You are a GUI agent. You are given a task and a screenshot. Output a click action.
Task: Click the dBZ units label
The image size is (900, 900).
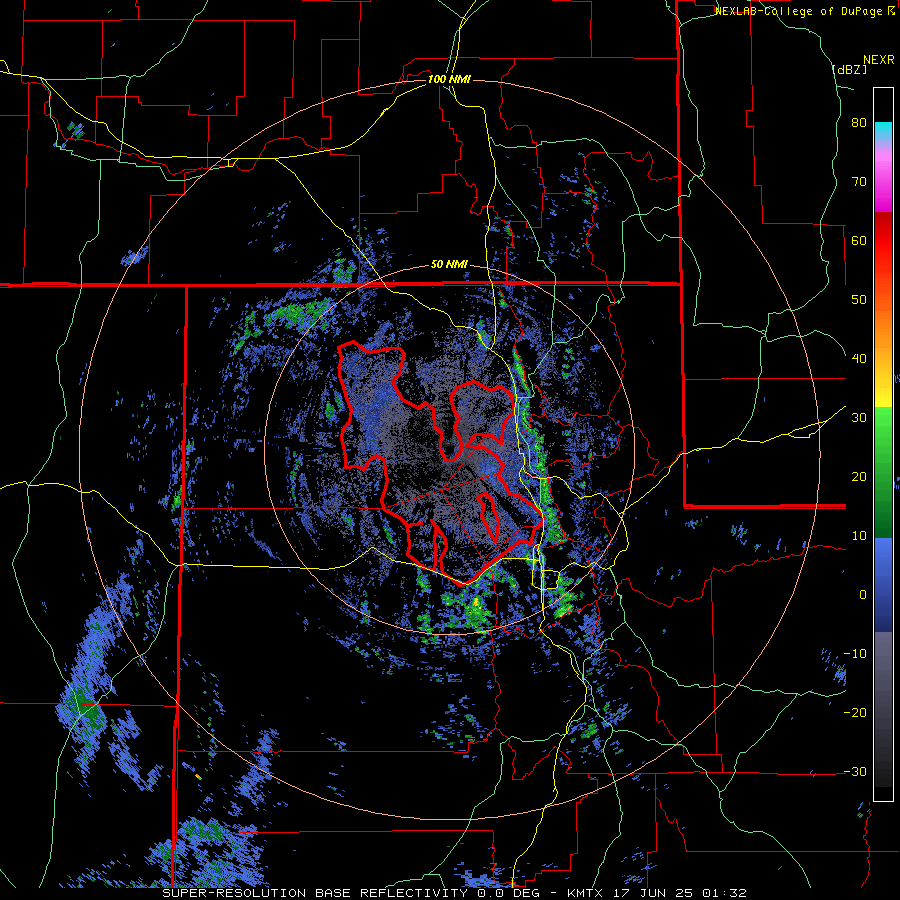click(x=849, y=69)
